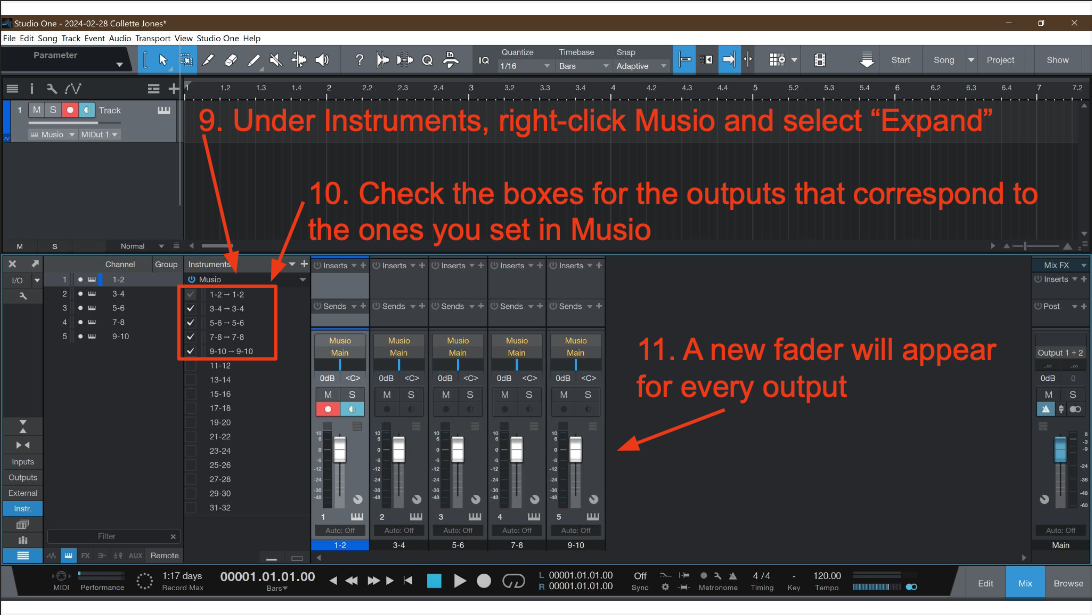Click the wrench options icon in the console
This screenshot has height=615, width=1092.
click(23, 296)
